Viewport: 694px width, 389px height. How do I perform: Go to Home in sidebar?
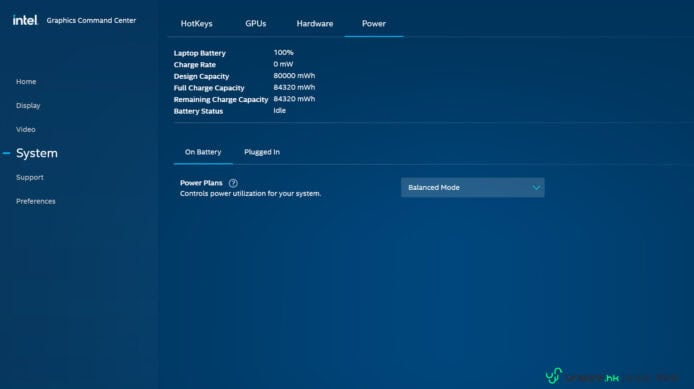[x=26, y=81]
